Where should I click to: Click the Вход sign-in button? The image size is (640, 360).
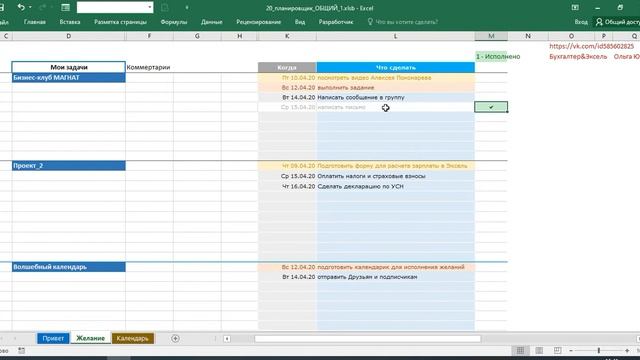pyautogui.click(x=581, y=22)
